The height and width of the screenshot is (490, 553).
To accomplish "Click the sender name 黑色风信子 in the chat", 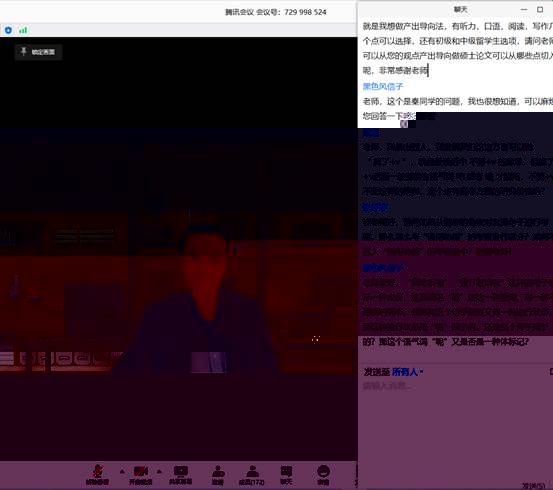I will point(383,86).
